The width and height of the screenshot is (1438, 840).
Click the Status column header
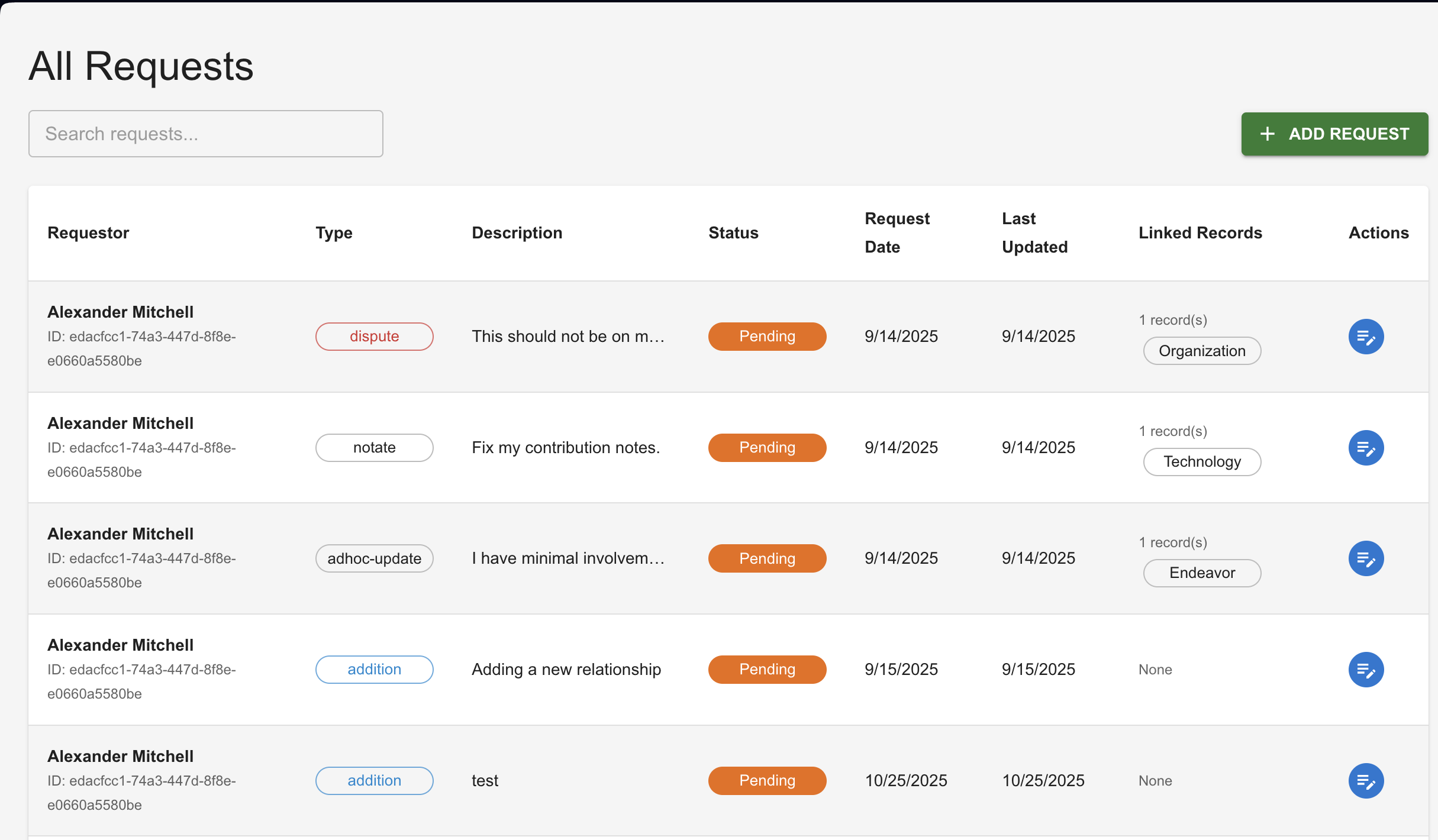click(x=733, y=232)
